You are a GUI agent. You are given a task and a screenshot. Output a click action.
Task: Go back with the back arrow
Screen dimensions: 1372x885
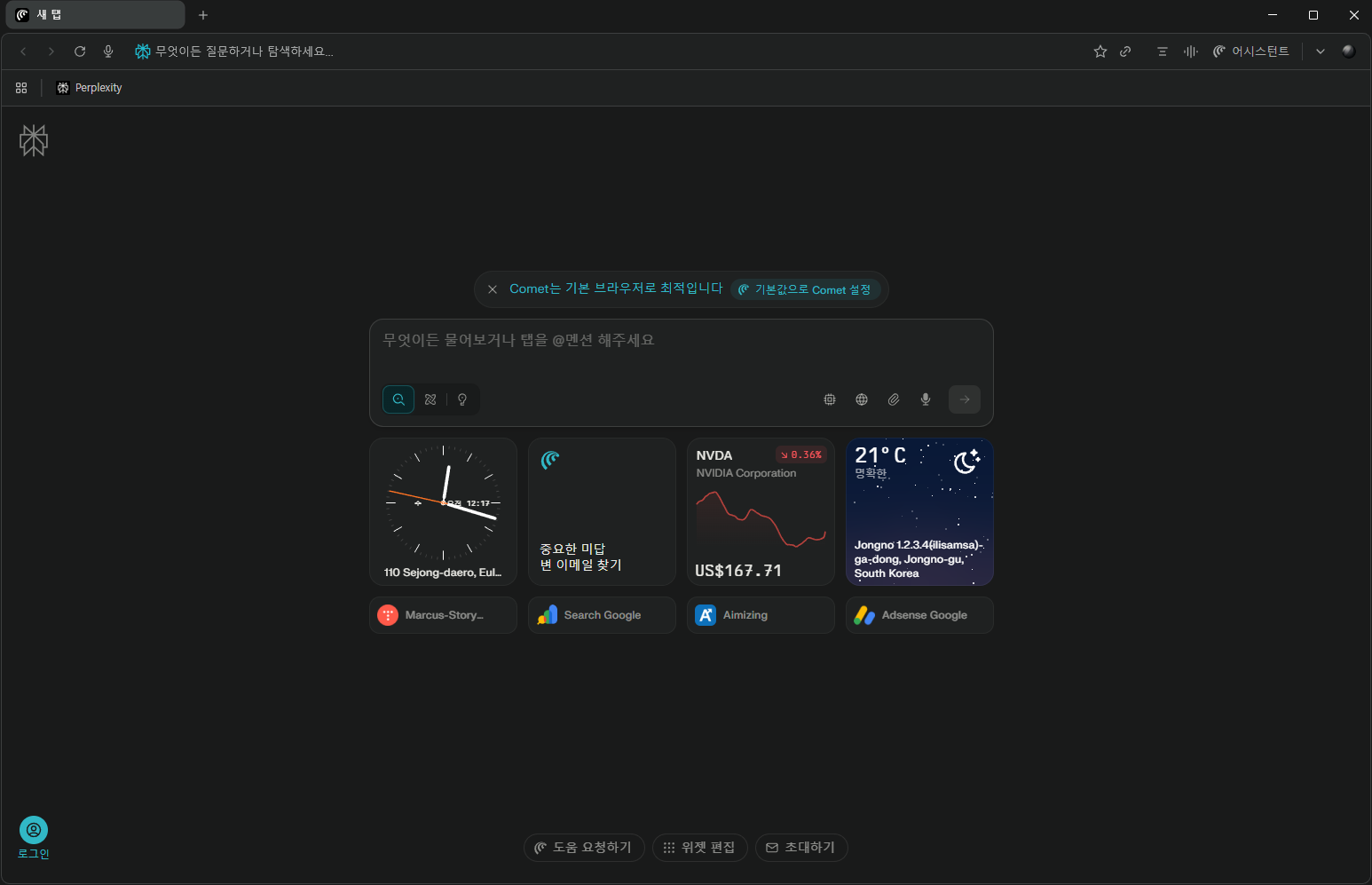click(x=24, y=51)
